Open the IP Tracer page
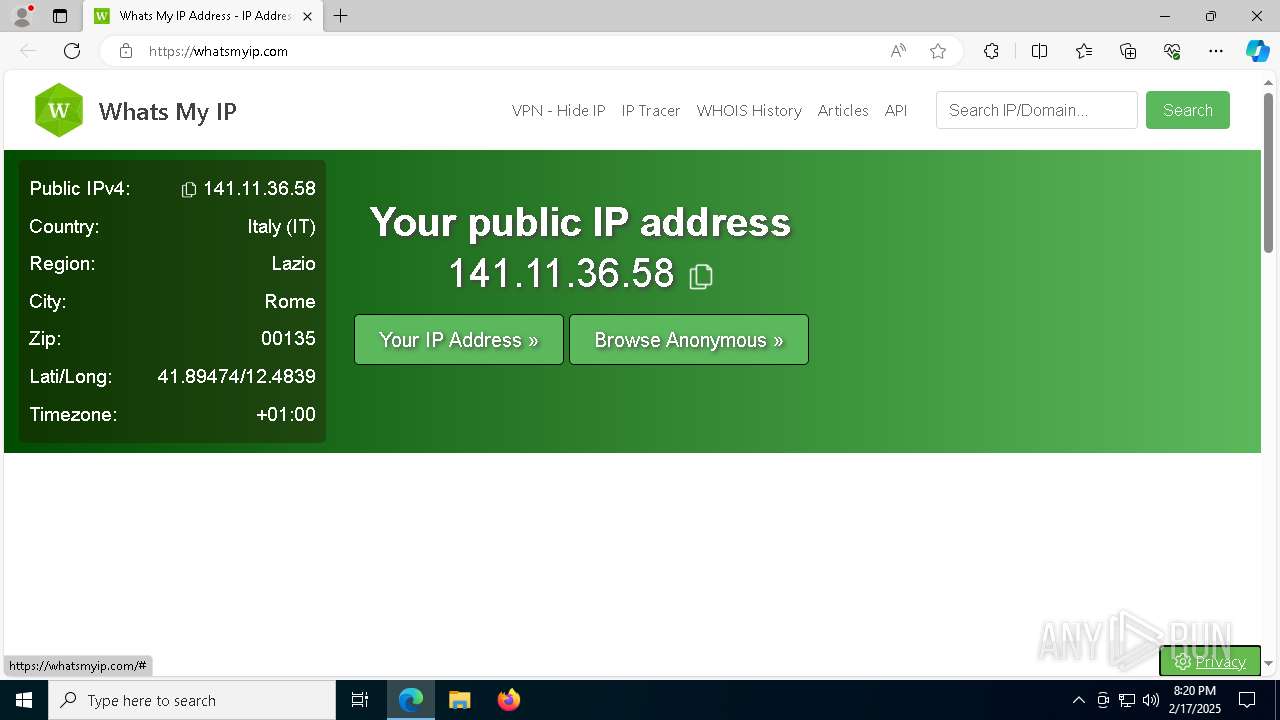The width and height of the screenshot is (1280, 720). click(x=651, y=111)
